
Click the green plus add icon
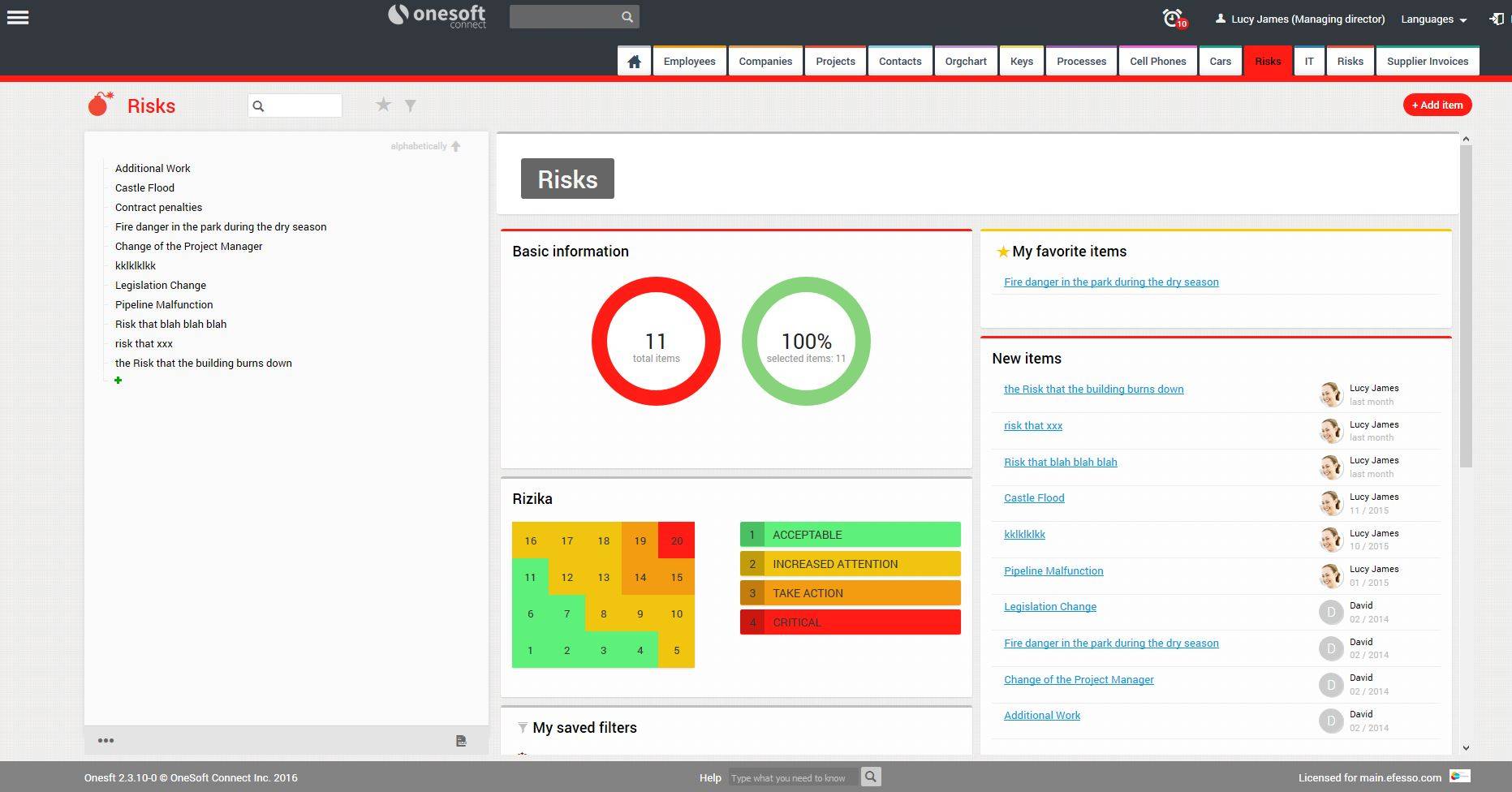coord(118,381)
